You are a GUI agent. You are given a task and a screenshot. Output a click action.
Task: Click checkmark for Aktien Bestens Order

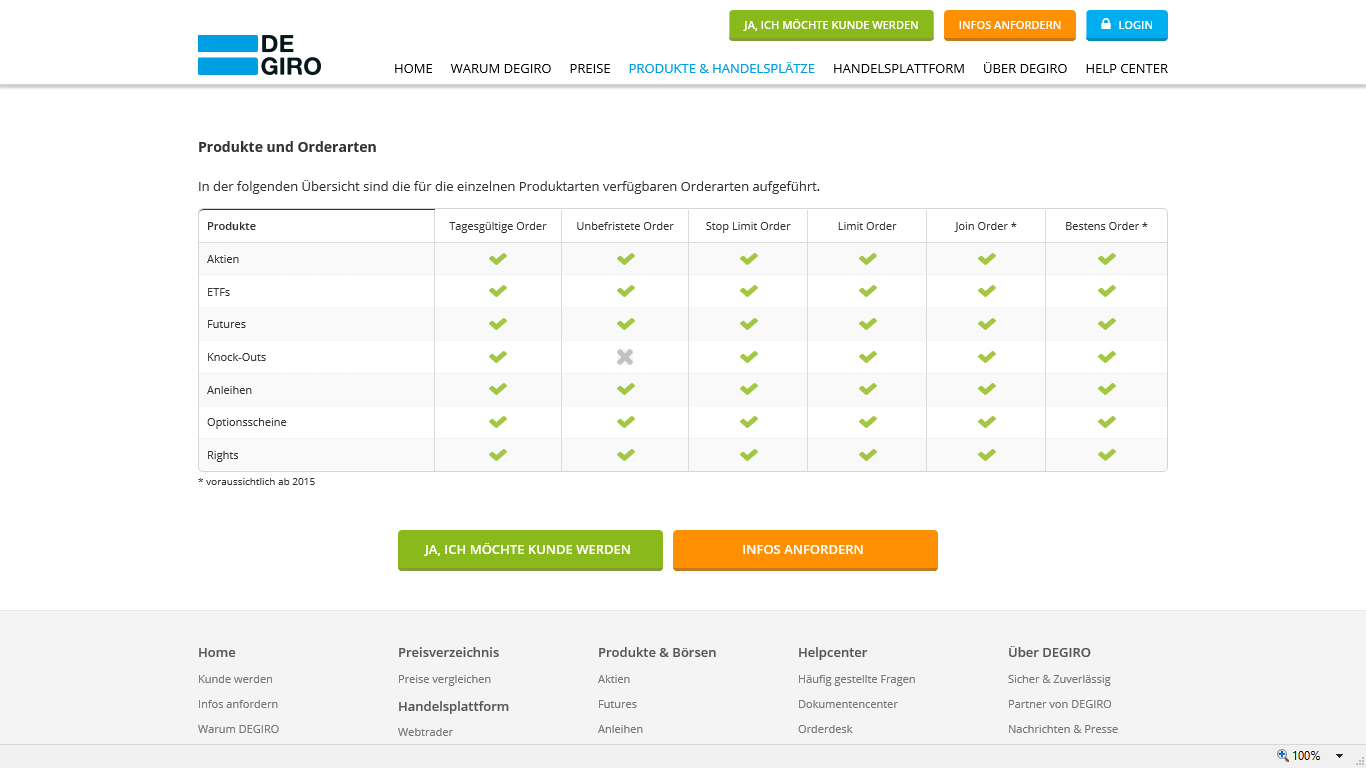(x=1106, y=259)
